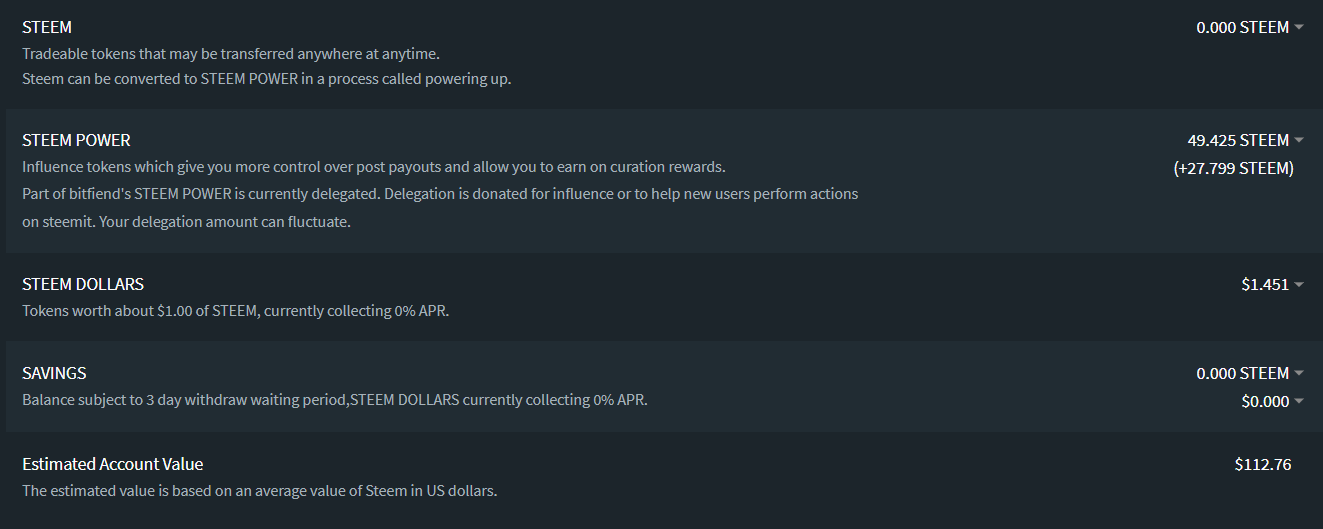Image resolution: width=1323 pixels, height=529 pixels.
Task: Open the Savings 0.000 STEEM dropdown
Action: (x=1250, y=373)
